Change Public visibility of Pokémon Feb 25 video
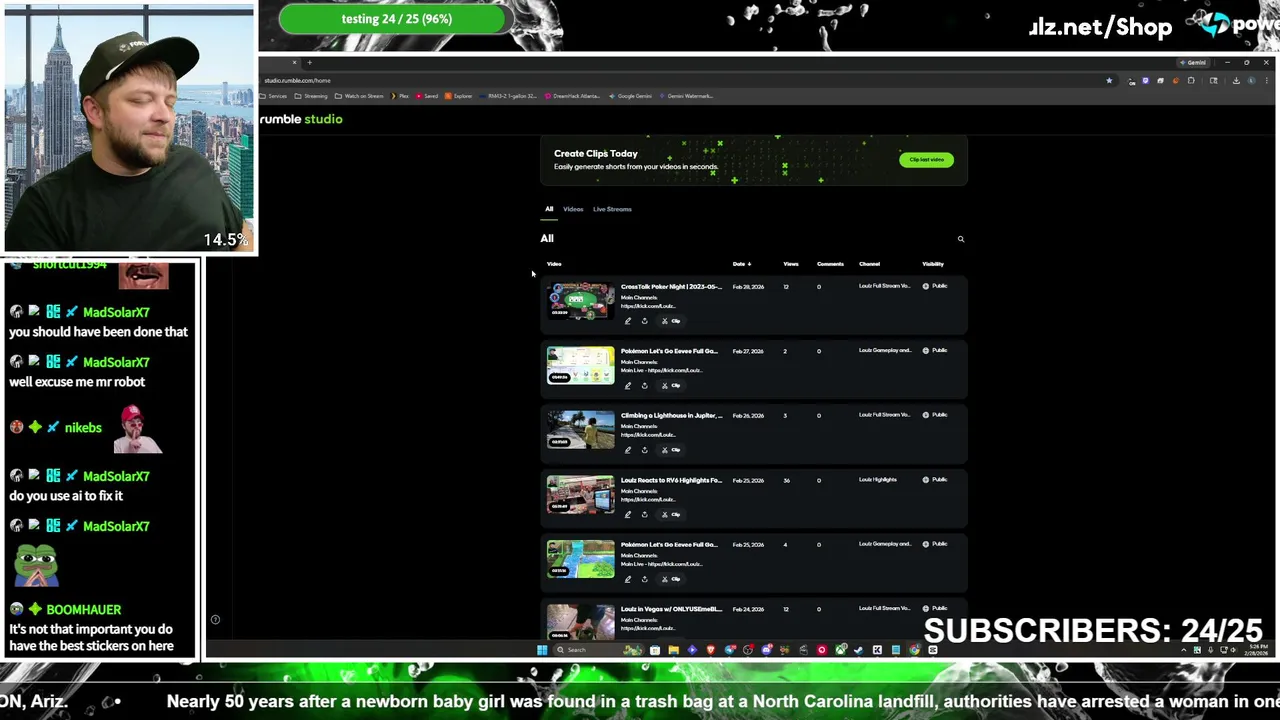Image resolution: width=1280 pixels, height=720 pixels. point(935,544)
